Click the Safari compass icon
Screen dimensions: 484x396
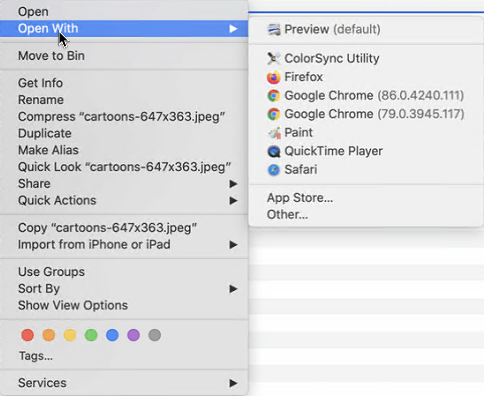coord(274,170)
